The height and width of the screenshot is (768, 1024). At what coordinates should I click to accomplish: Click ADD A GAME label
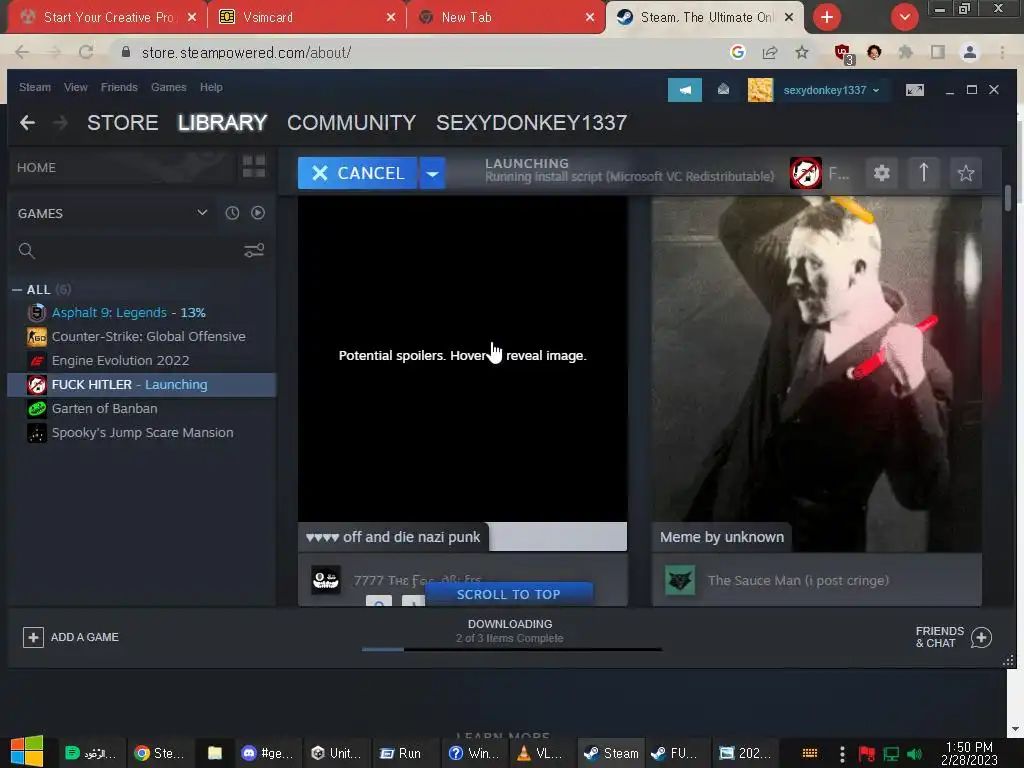point(85,637)
